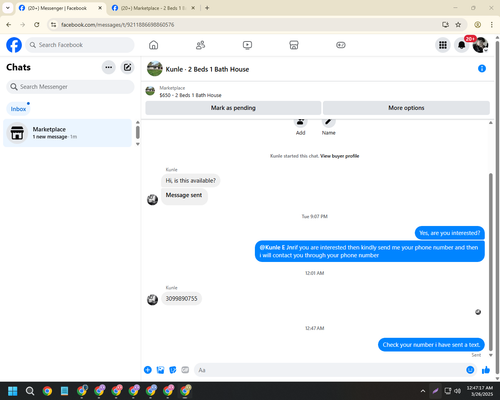Open the Friends icon in top navigation
The width and height of the screenshot is (500, 400).
coord(200,45)
